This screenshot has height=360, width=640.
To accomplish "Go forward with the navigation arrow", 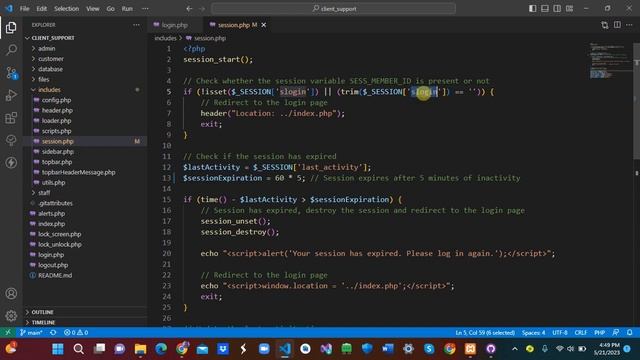I will coord(202,9).
